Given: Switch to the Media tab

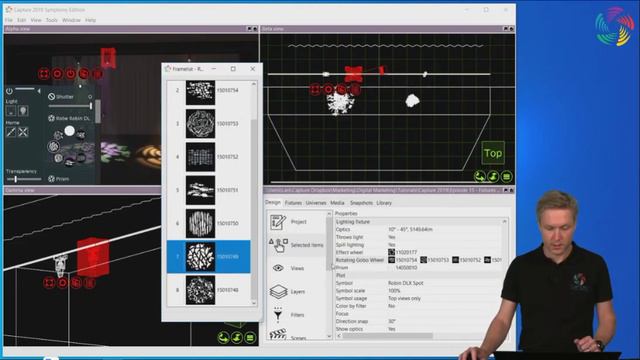Looking at the screenshot, I should click(337, 203).
